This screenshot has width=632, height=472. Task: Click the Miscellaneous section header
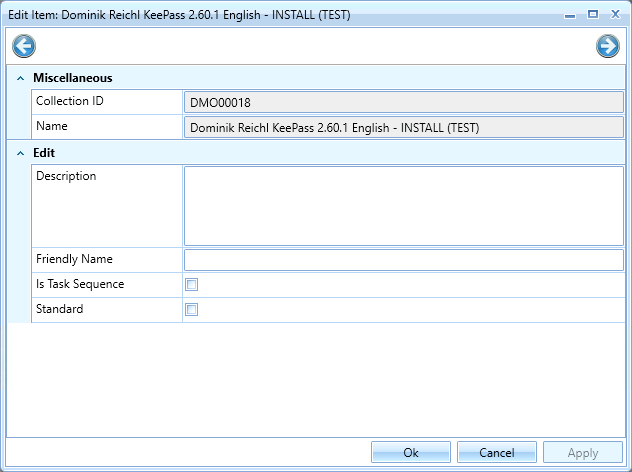73,78
